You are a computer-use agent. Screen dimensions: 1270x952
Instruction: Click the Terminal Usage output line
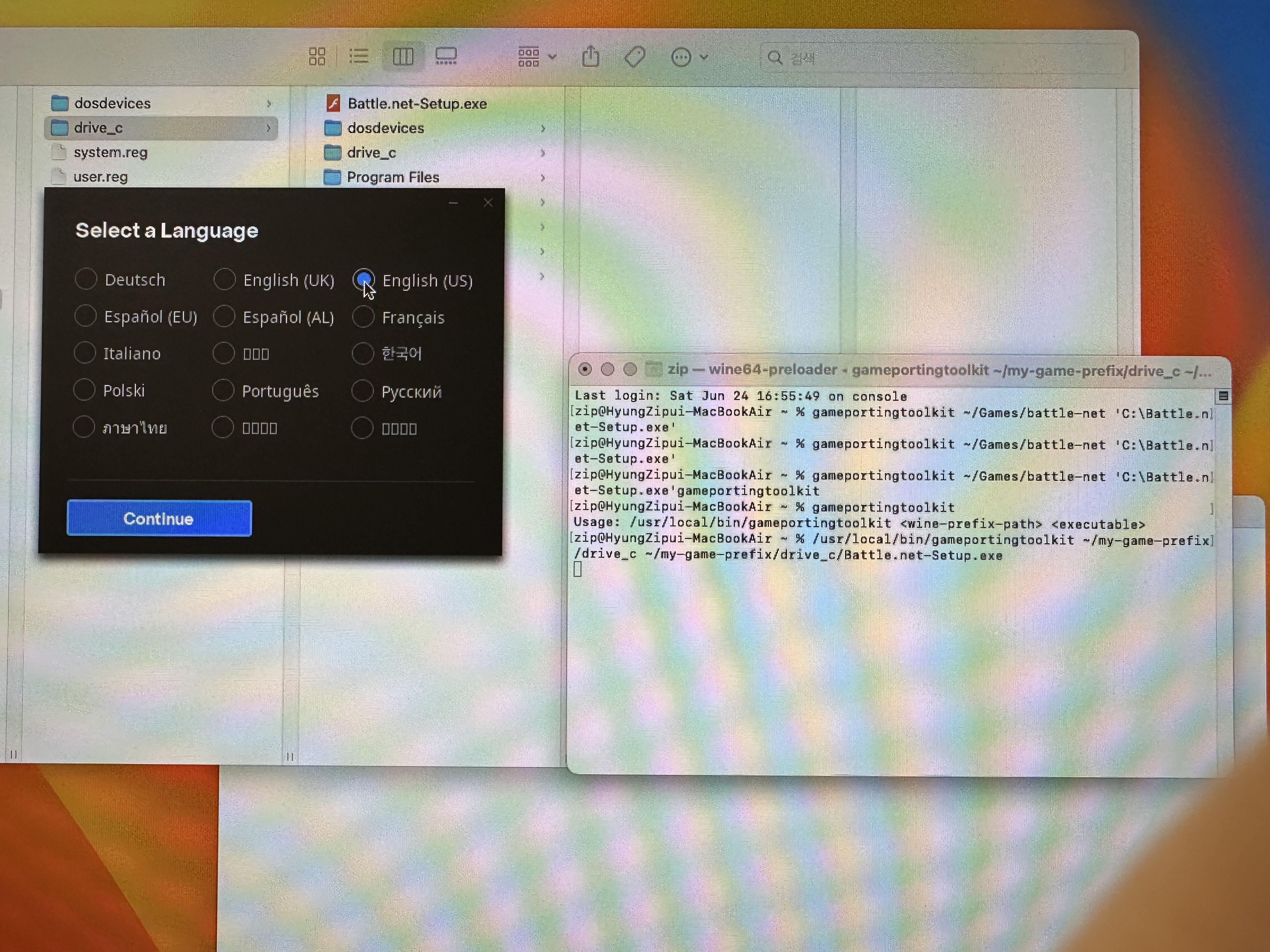coord(859,523)
